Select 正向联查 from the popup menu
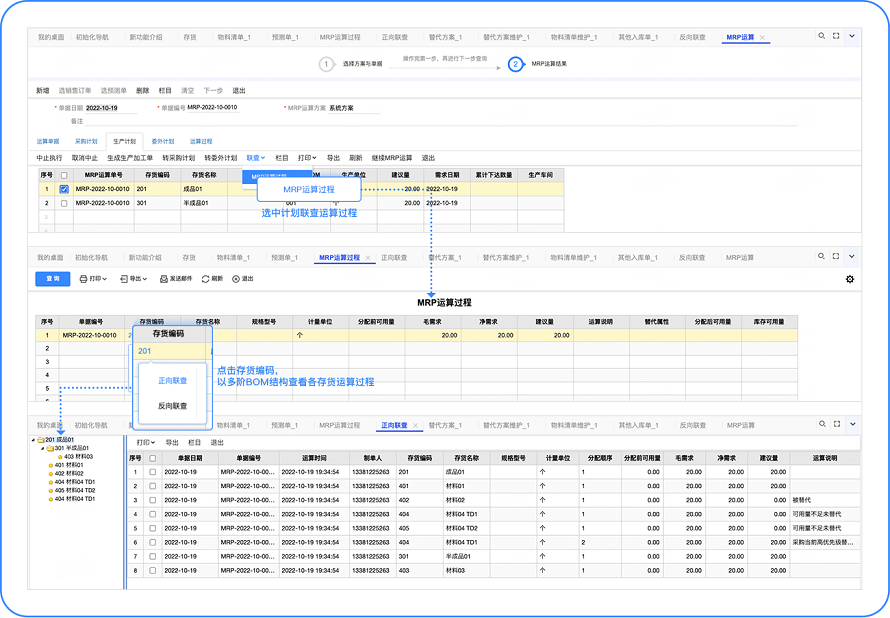The image size is (890, 618). [173, 380]
